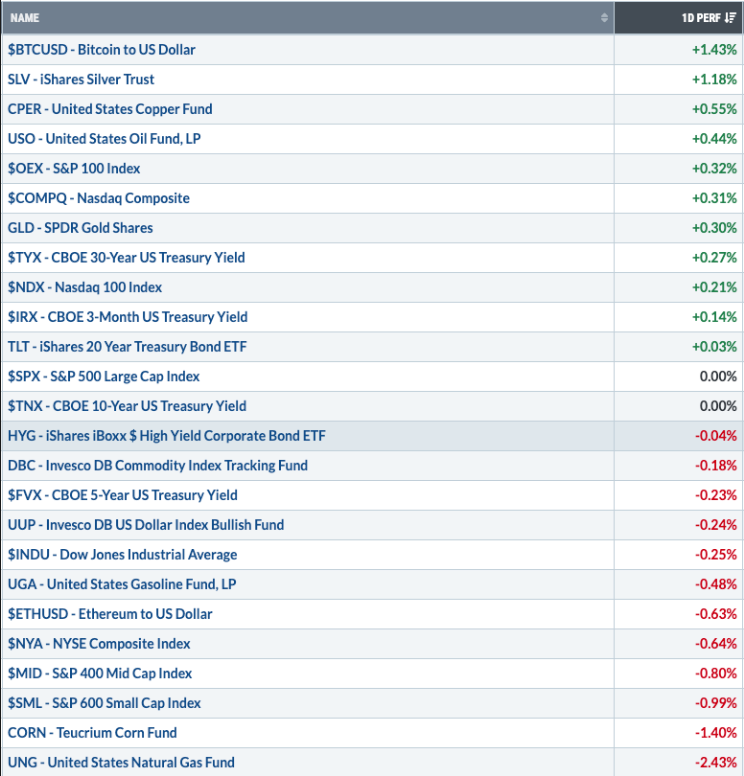Screen dimensions: 744x776
Task: Open CPER - United States Copper Fund
Action: click(110, 109)
